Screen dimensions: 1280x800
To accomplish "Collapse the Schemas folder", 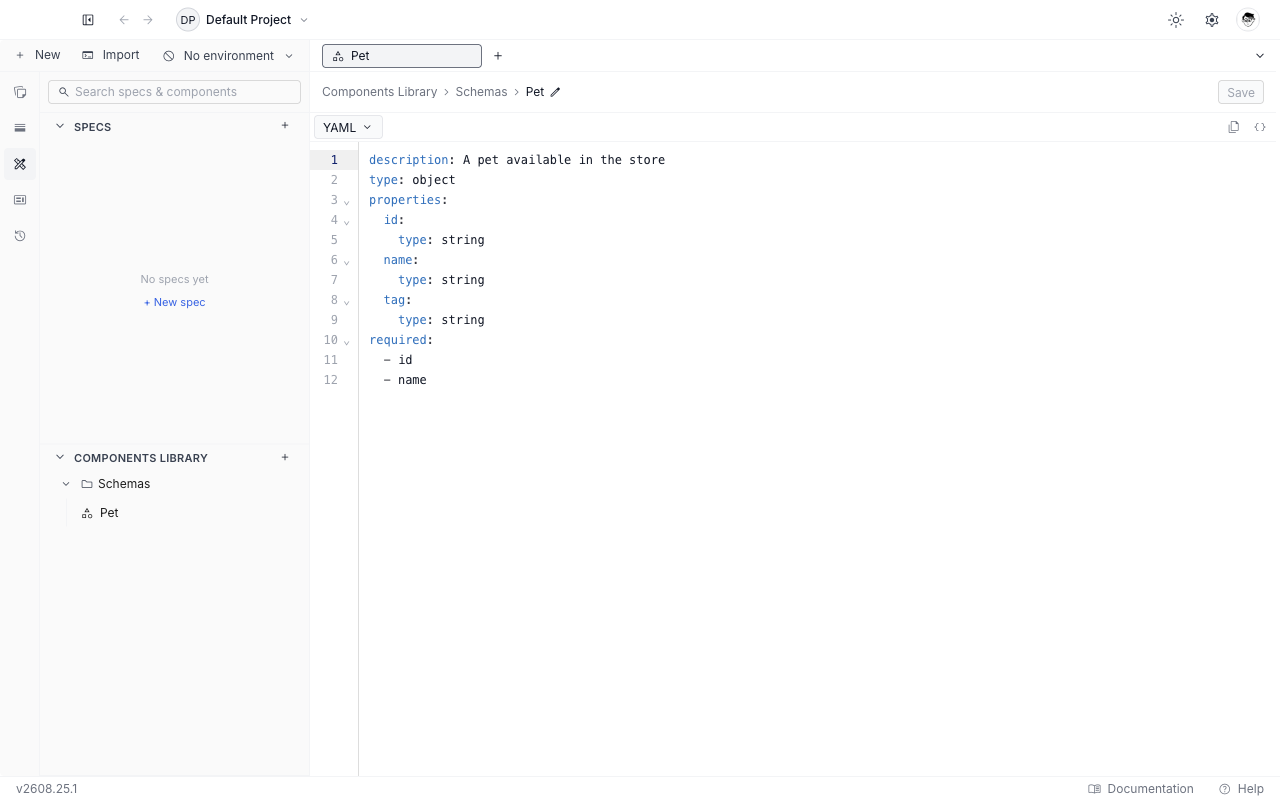I will click(x=66, y=484).
